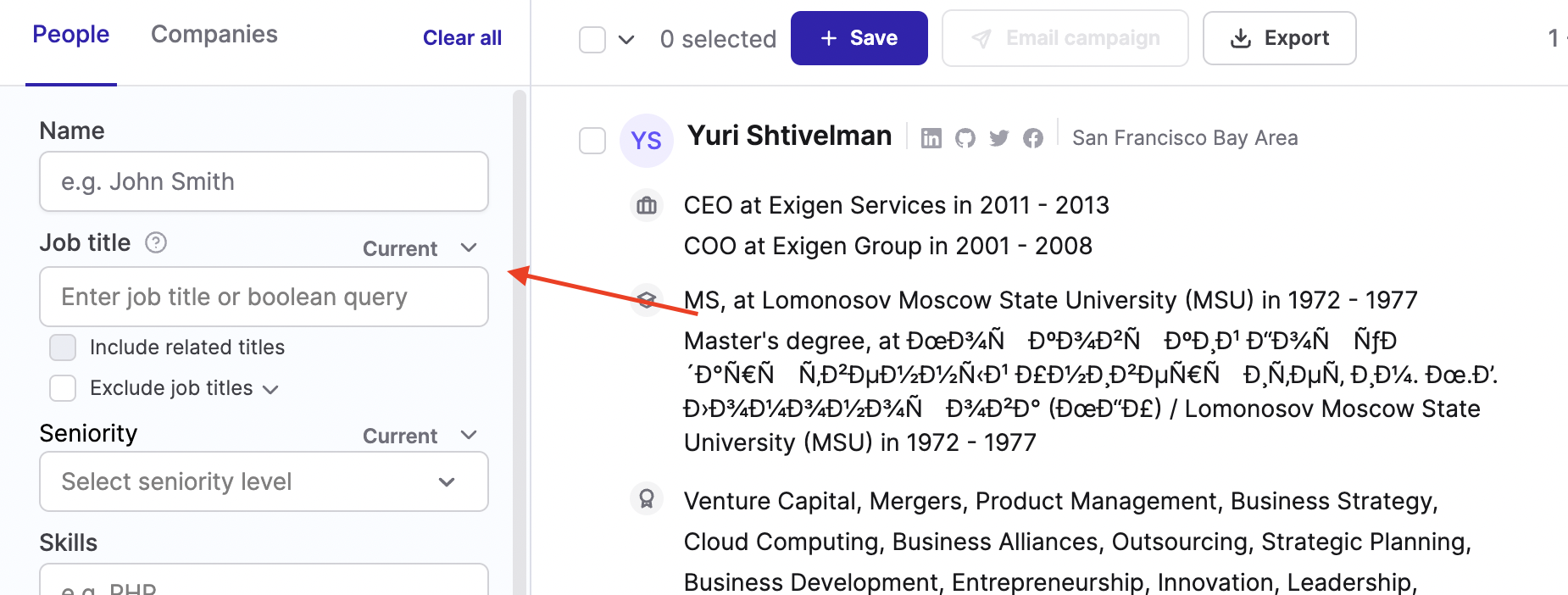
Task: Open the Seniority Current dropdown
Action: coord(420,436)
